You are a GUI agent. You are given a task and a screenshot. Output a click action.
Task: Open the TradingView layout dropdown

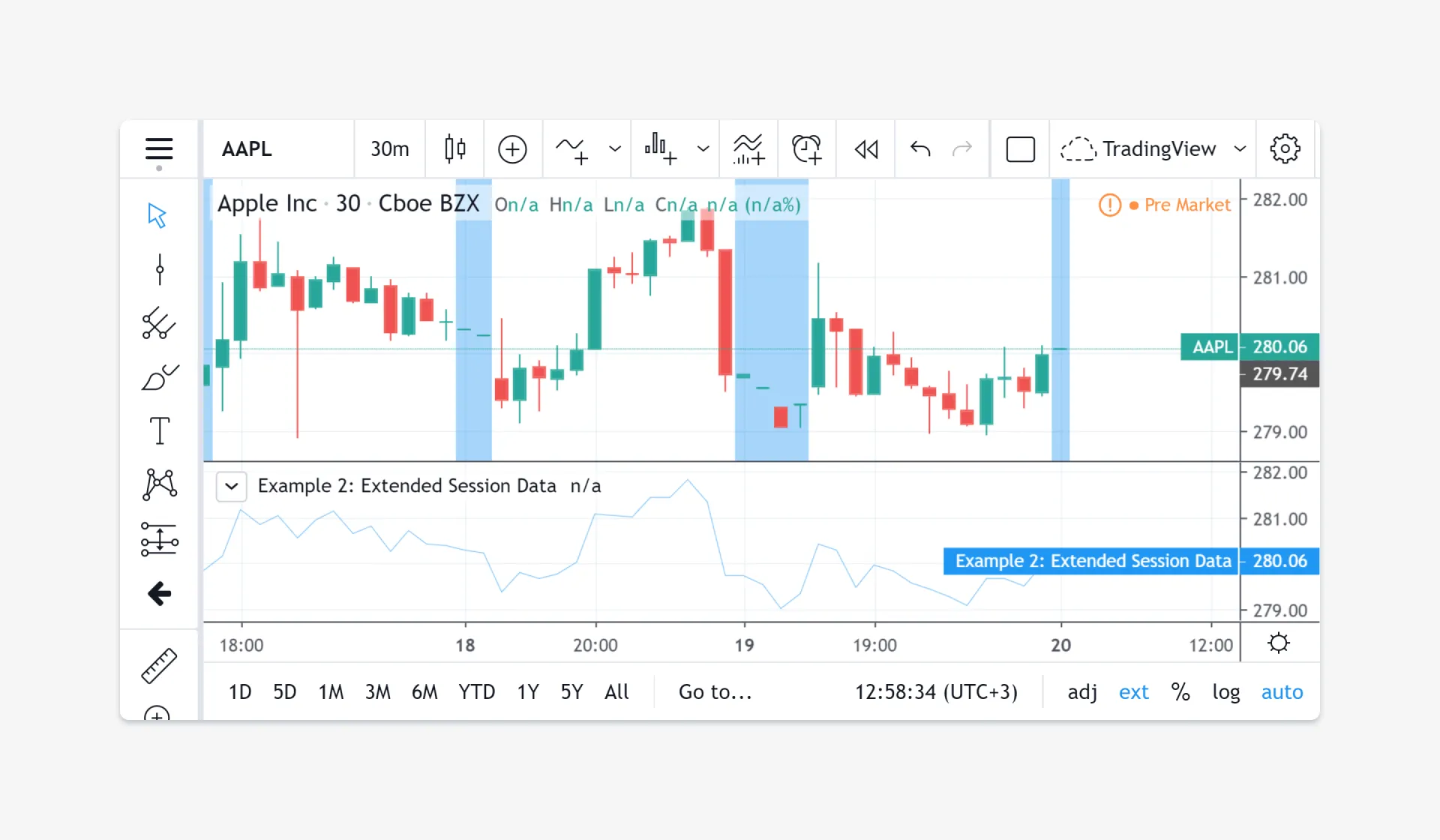pos(1240,148)
